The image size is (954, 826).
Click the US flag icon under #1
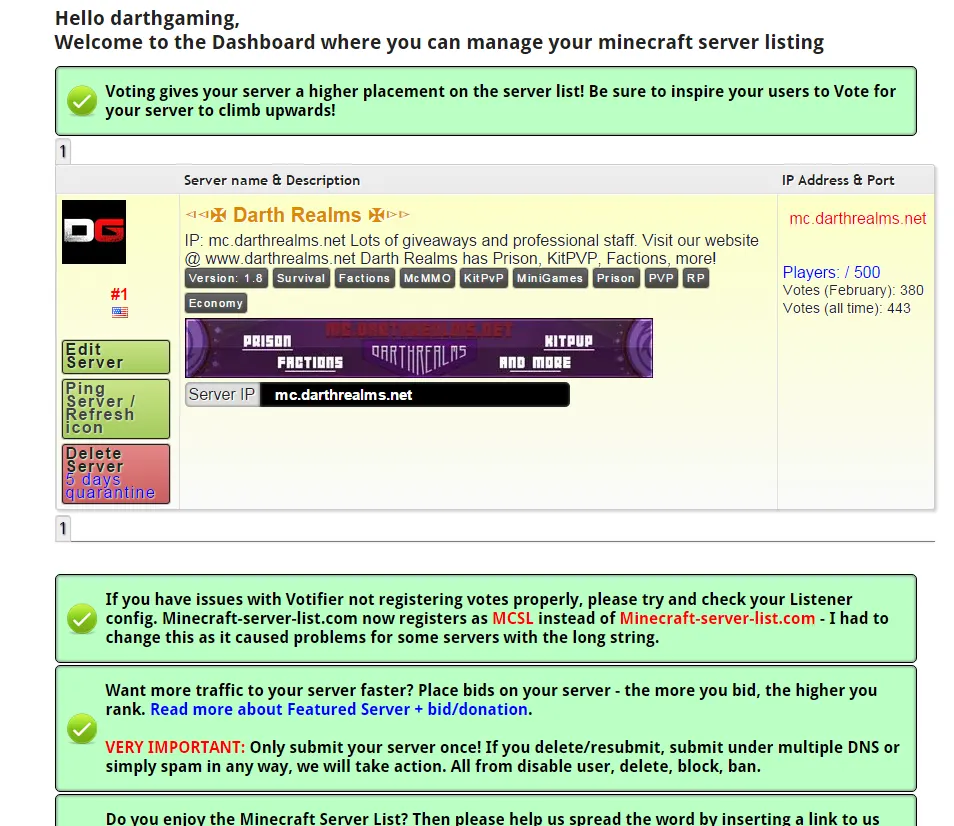(x=120, y=312)
